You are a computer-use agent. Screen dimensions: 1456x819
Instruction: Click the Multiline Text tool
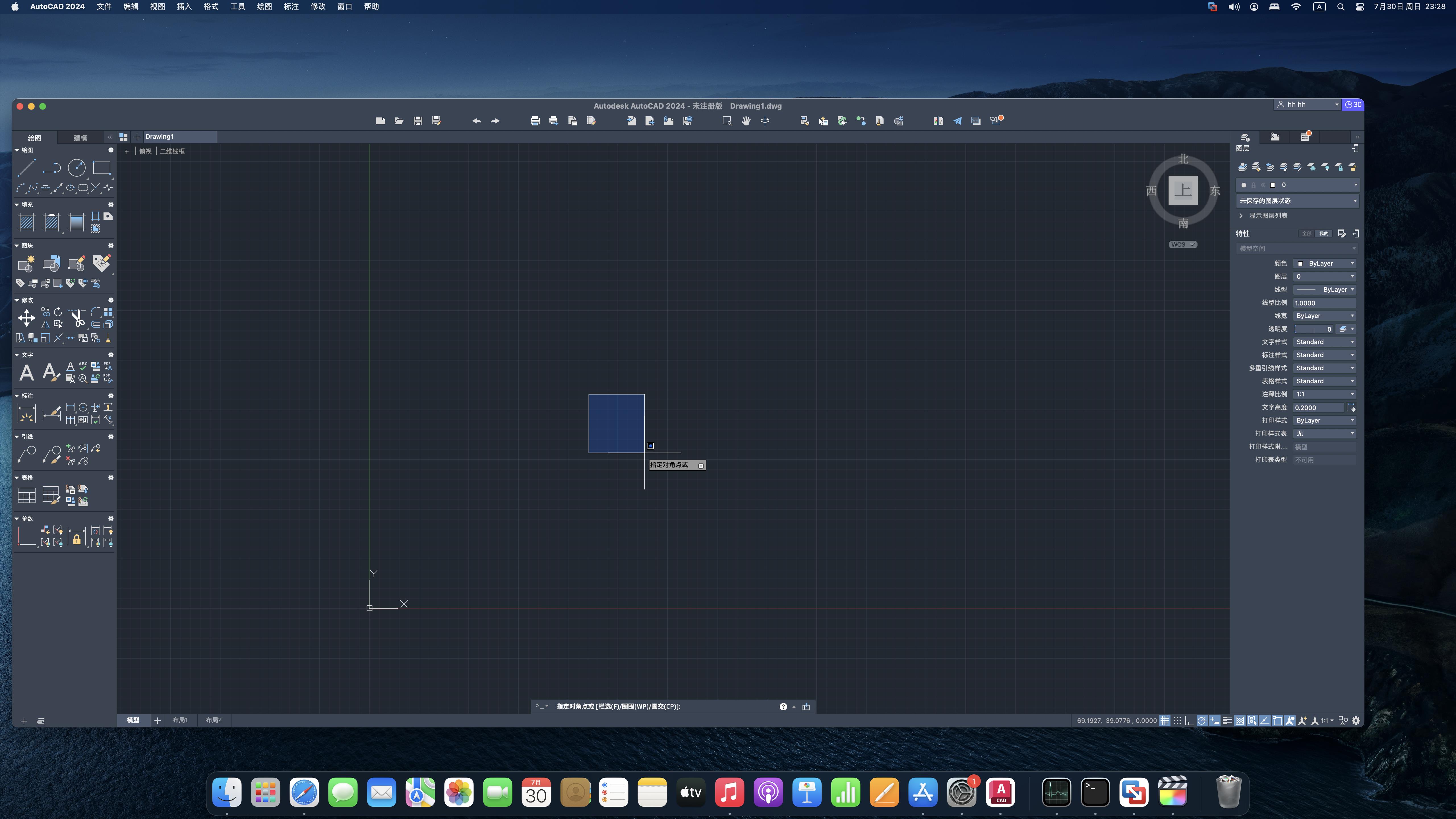click(26, 372)
